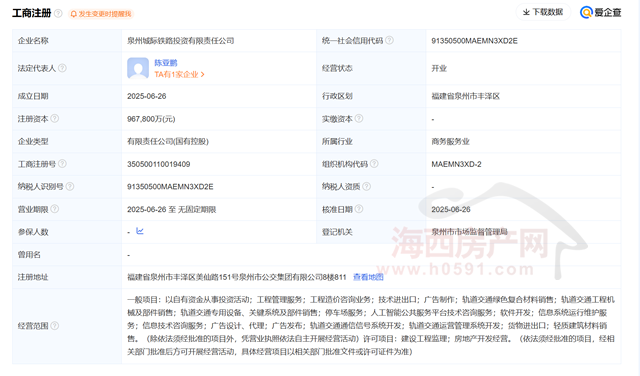Image resolution: width=640 pixels, height=376 pixels.
Task: Click the 下载数据 download button
Action: [543, 12]
